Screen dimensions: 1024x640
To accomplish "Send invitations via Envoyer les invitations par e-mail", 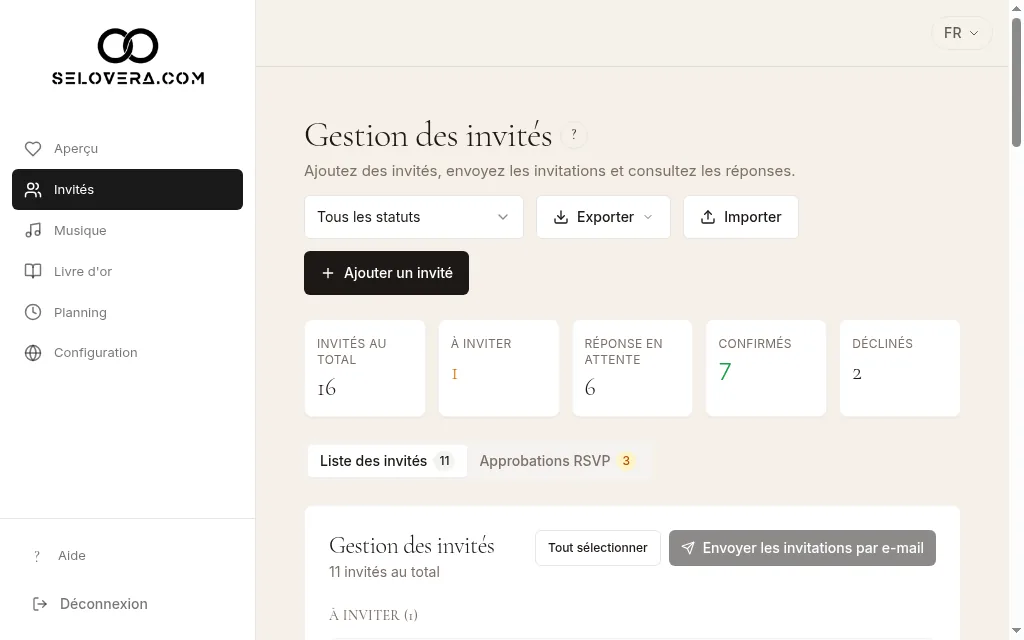I will pos(802,548).
